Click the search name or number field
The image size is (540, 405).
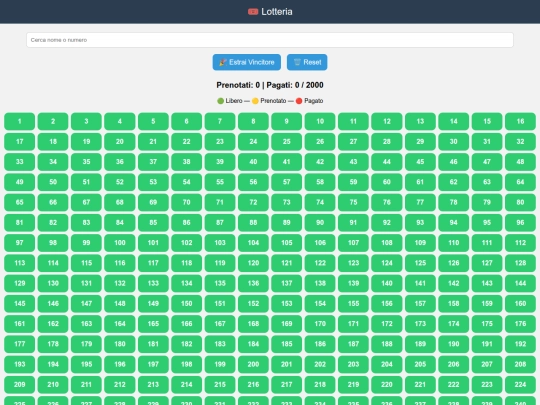click(270, 40)
